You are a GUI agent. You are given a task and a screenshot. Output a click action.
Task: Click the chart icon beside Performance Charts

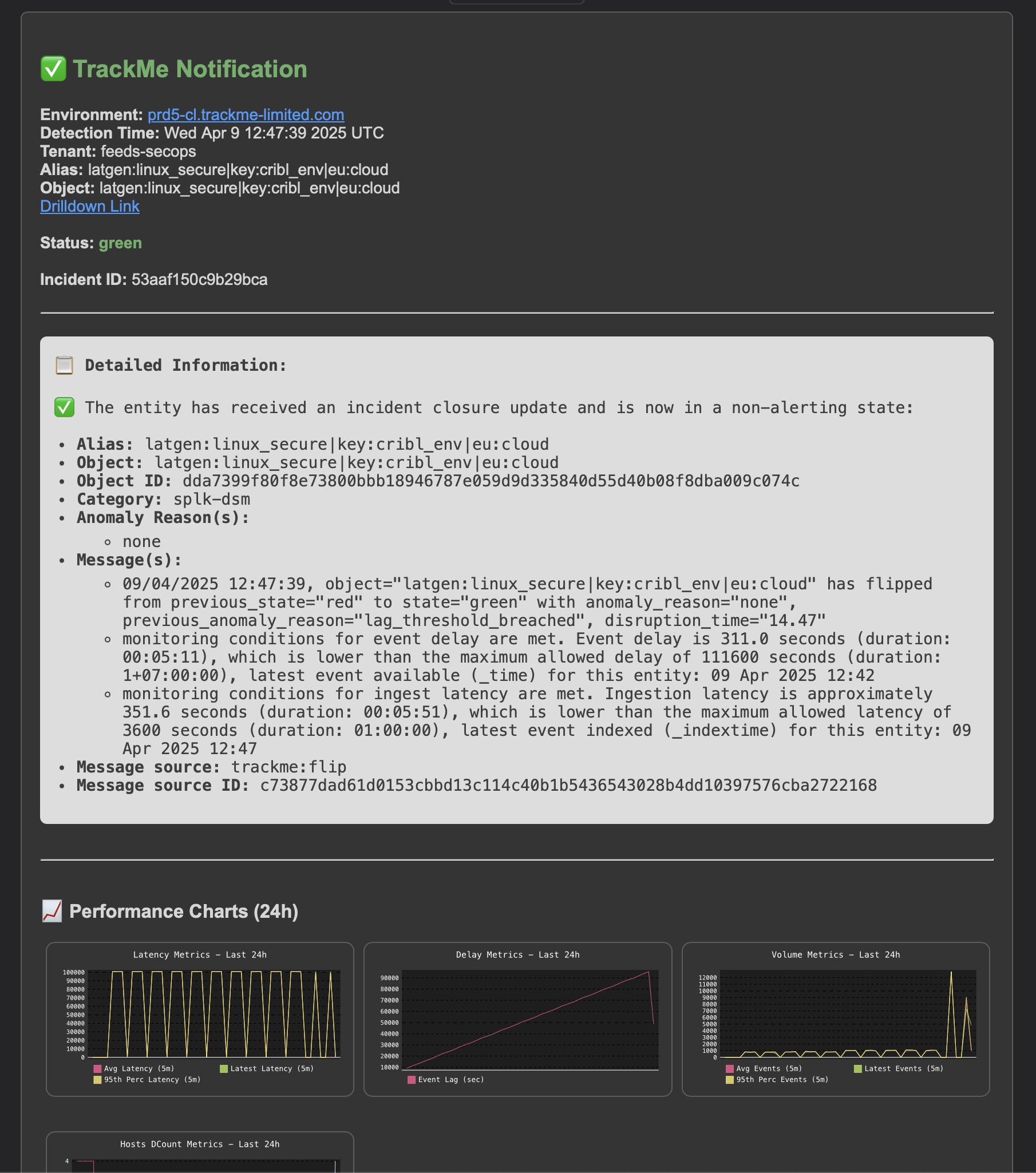pyautogui.click(x=52, y=912)
